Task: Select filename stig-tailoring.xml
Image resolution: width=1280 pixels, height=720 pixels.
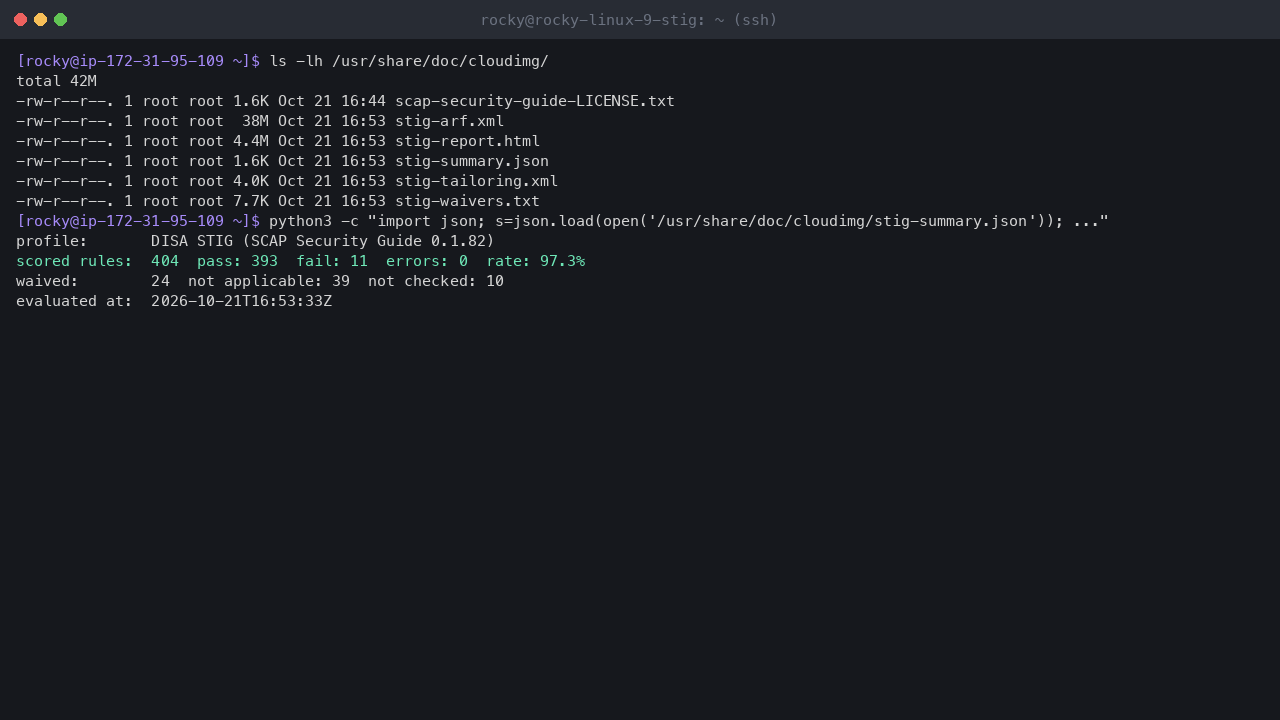Action: coord(476,181)
